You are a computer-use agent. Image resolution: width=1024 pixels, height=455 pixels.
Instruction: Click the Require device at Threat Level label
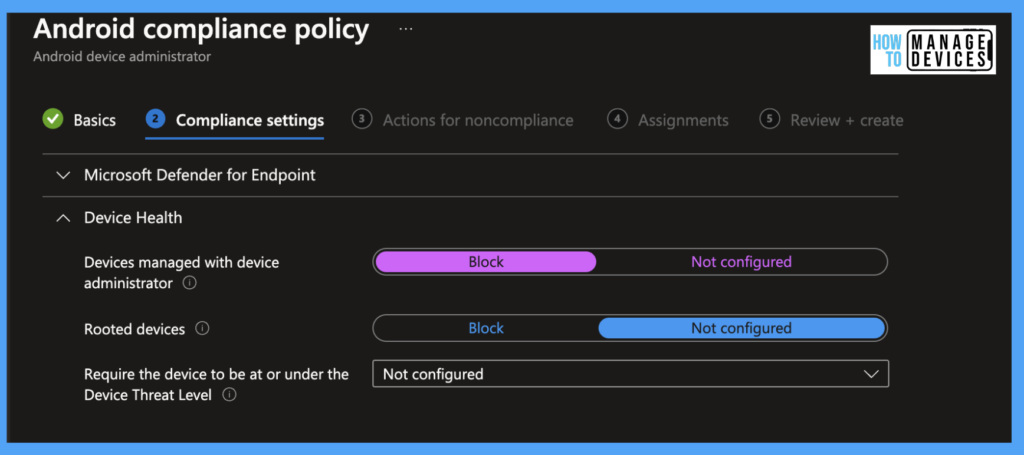(216, 384)
